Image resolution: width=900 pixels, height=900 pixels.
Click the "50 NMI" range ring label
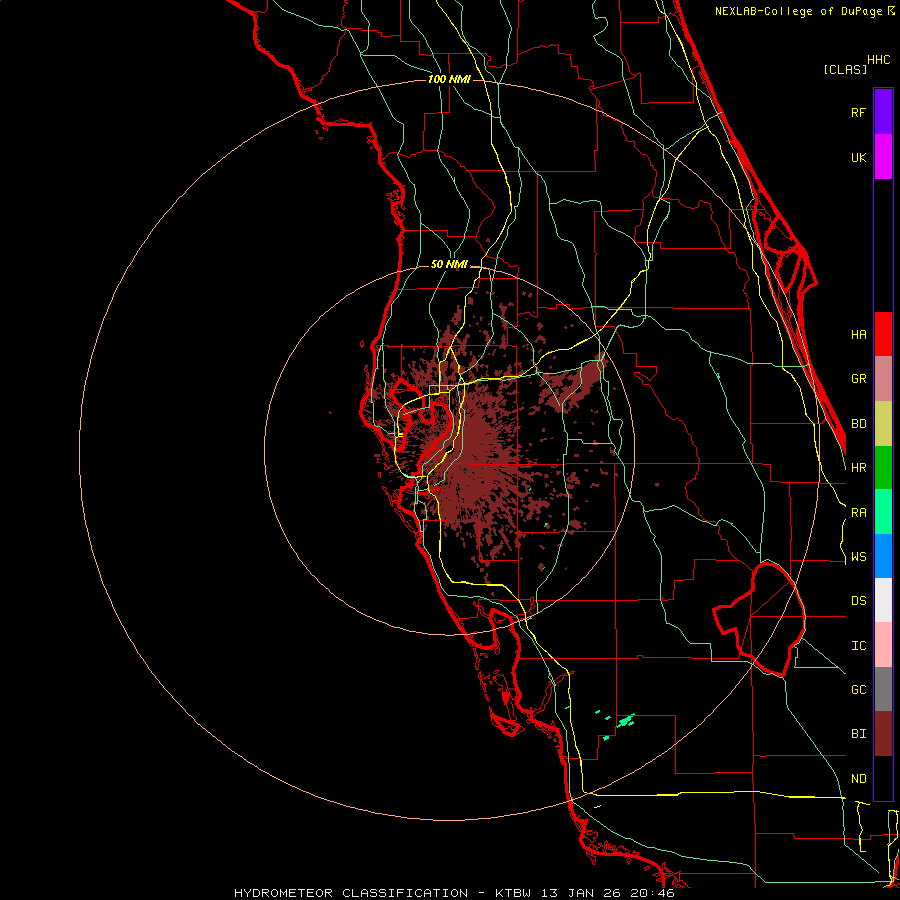449,265
